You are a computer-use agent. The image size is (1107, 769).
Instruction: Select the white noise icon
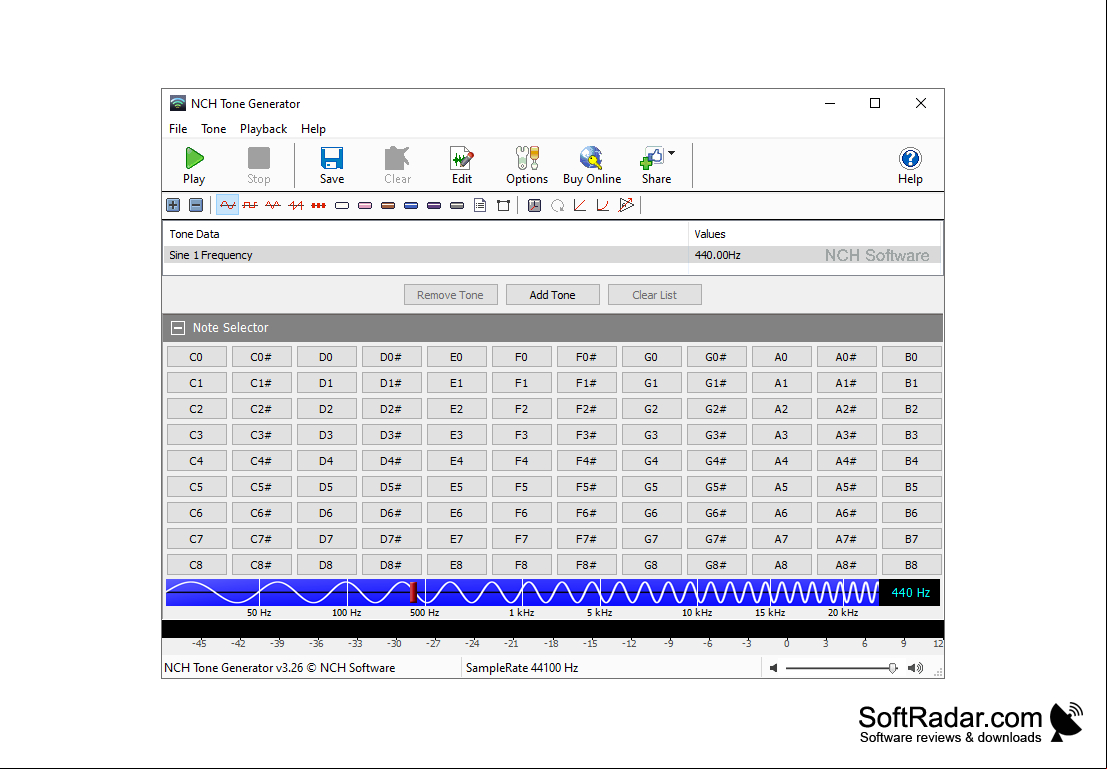click(342, 205)
